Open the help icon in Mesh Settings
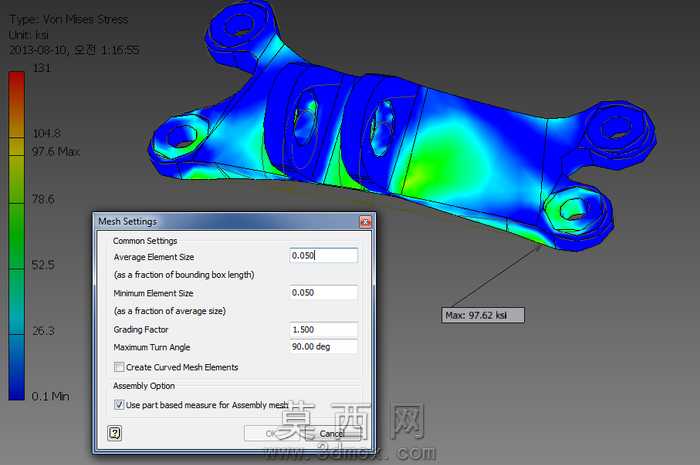 115,433
